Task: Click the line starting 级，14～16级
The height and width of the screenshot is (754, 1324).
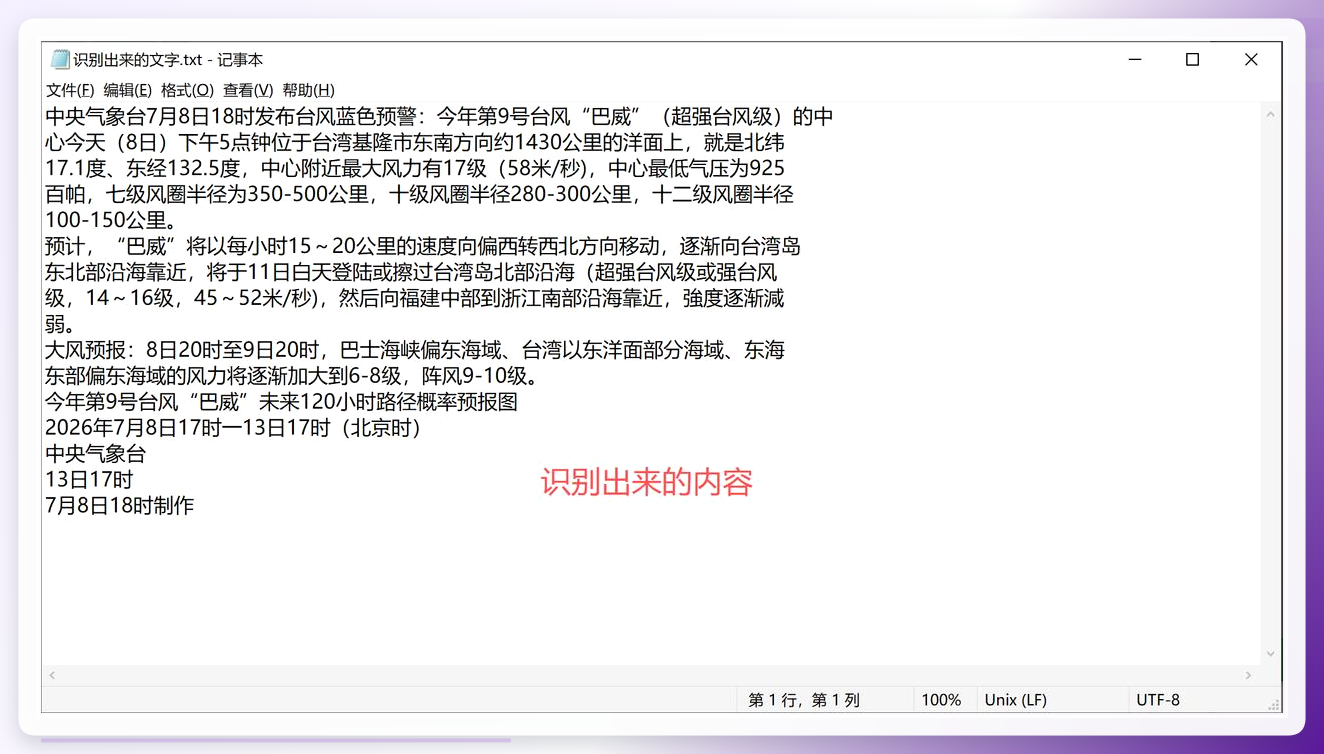Action: pyautogui.click(x=415, y=298)
